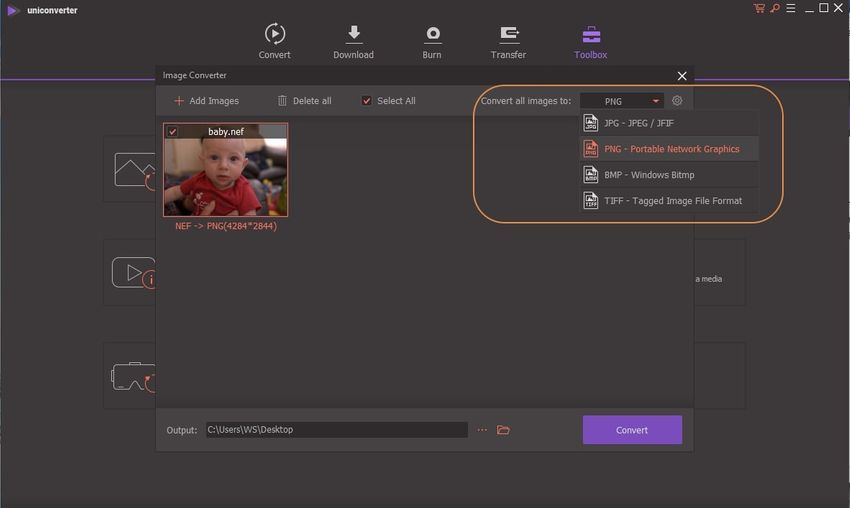Screen dimensions: 850x508
Task: Select the Toolbox tab
Action: (590, 34)
